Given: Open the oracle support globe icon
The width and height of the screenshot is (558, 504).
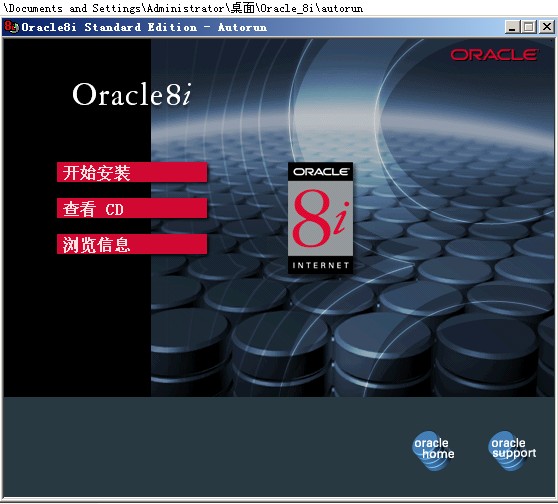Looking at the screenshot, I should click(512, 450).
